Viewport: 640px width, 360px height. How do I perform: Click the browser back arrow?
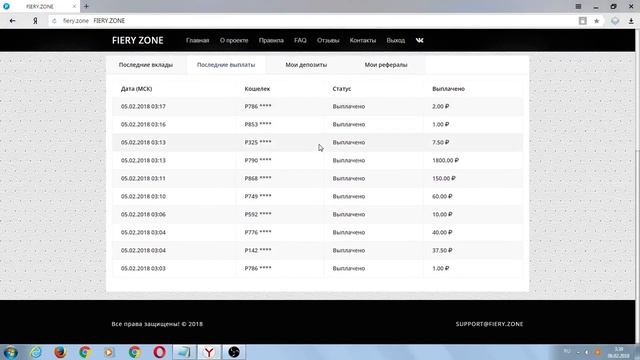[x=12, y=21]
